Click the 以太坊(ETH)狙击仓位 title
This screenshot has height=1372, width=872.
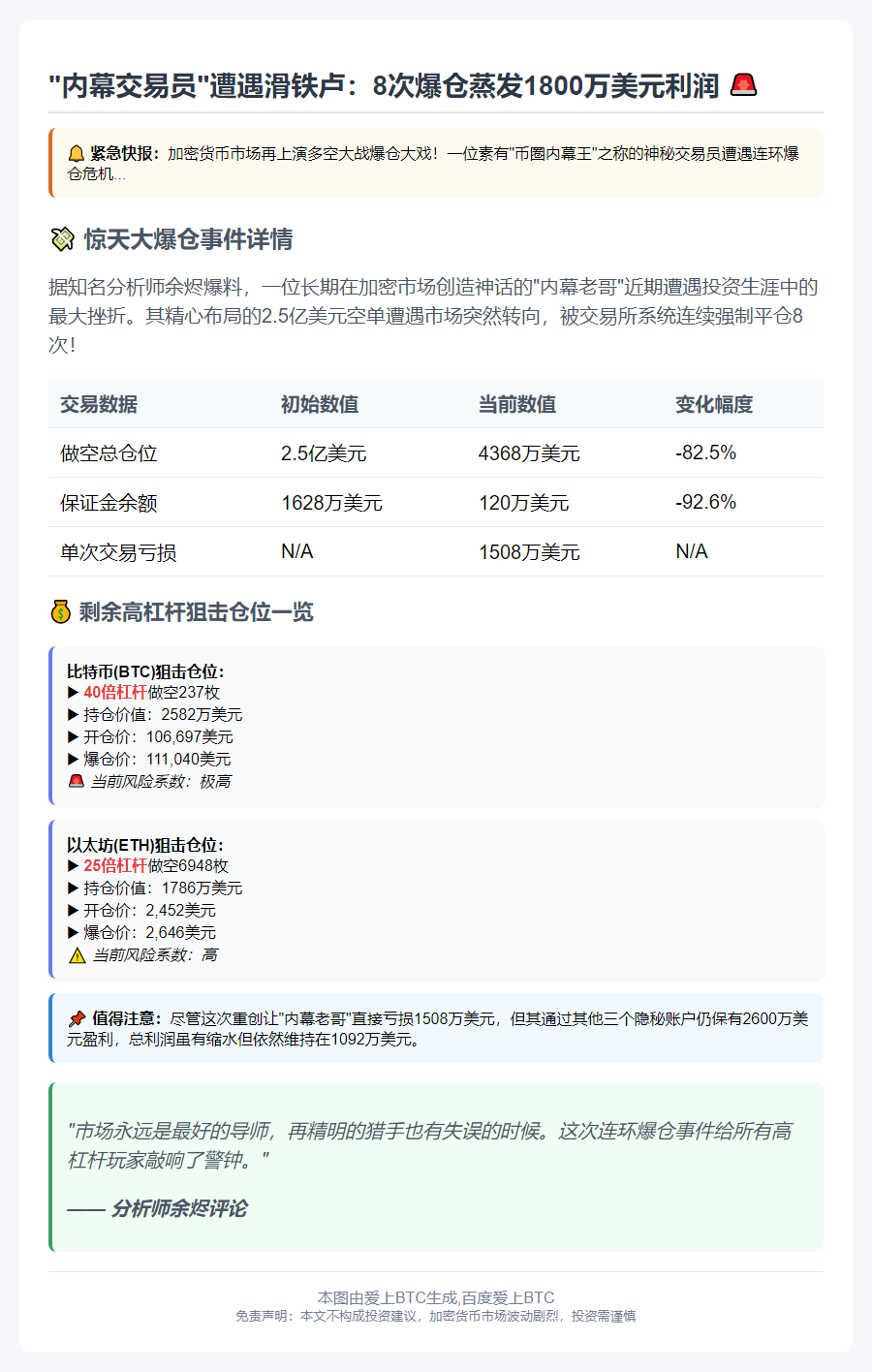145,845
